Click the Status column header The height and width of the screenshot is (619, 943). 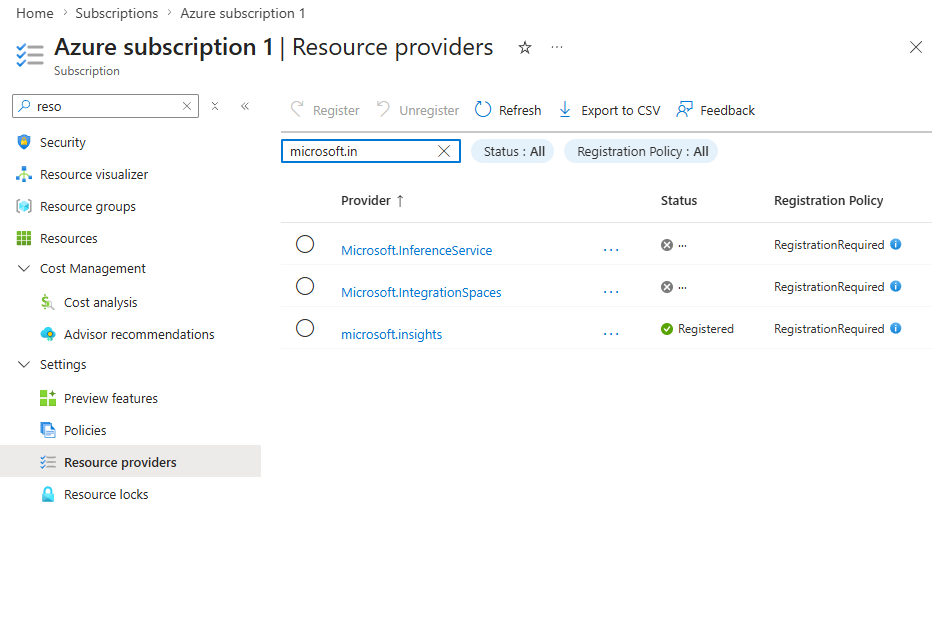tap(678, 200)
